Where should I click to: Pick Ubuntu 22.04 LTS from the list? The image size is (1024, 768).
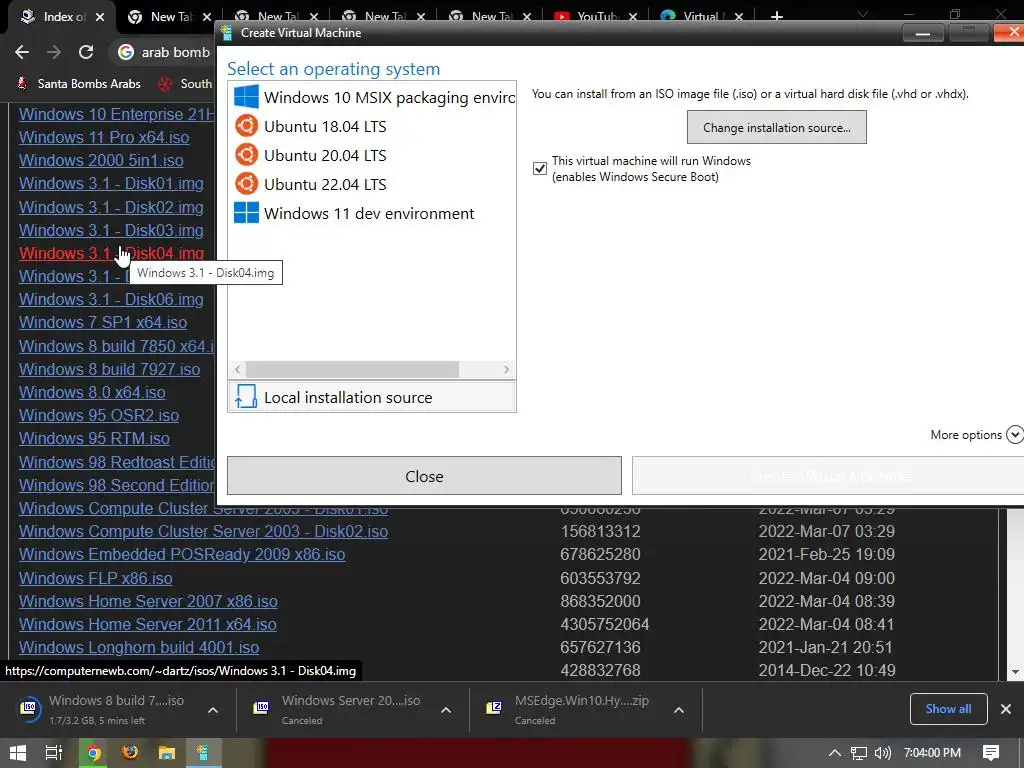(372, 184)
